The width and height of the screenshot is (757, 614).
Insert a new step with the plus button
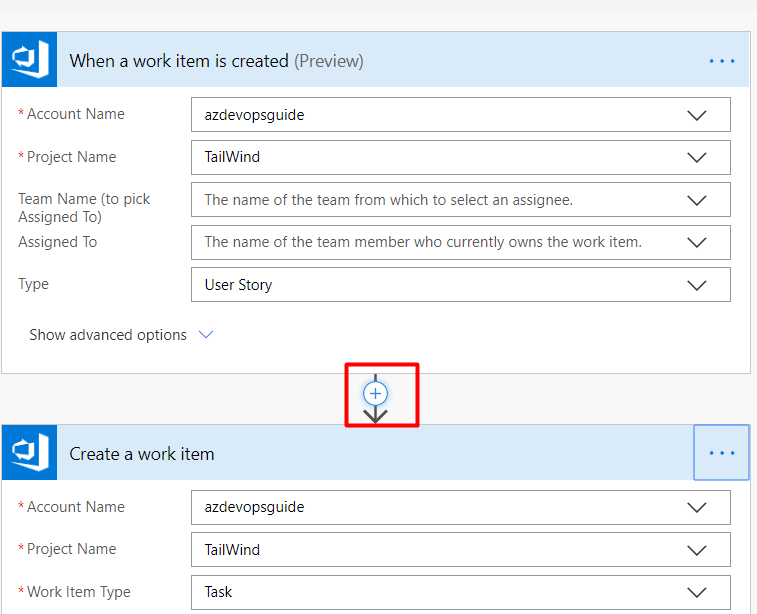tap(375, 394)
